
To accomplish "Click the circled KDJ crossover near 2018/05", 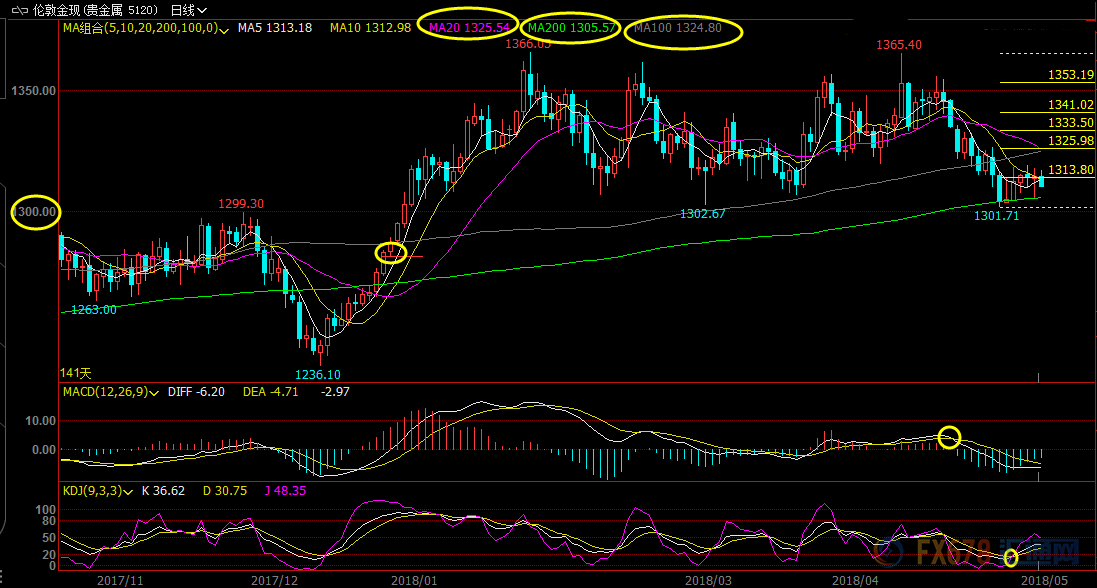I will click(1010, 557).
